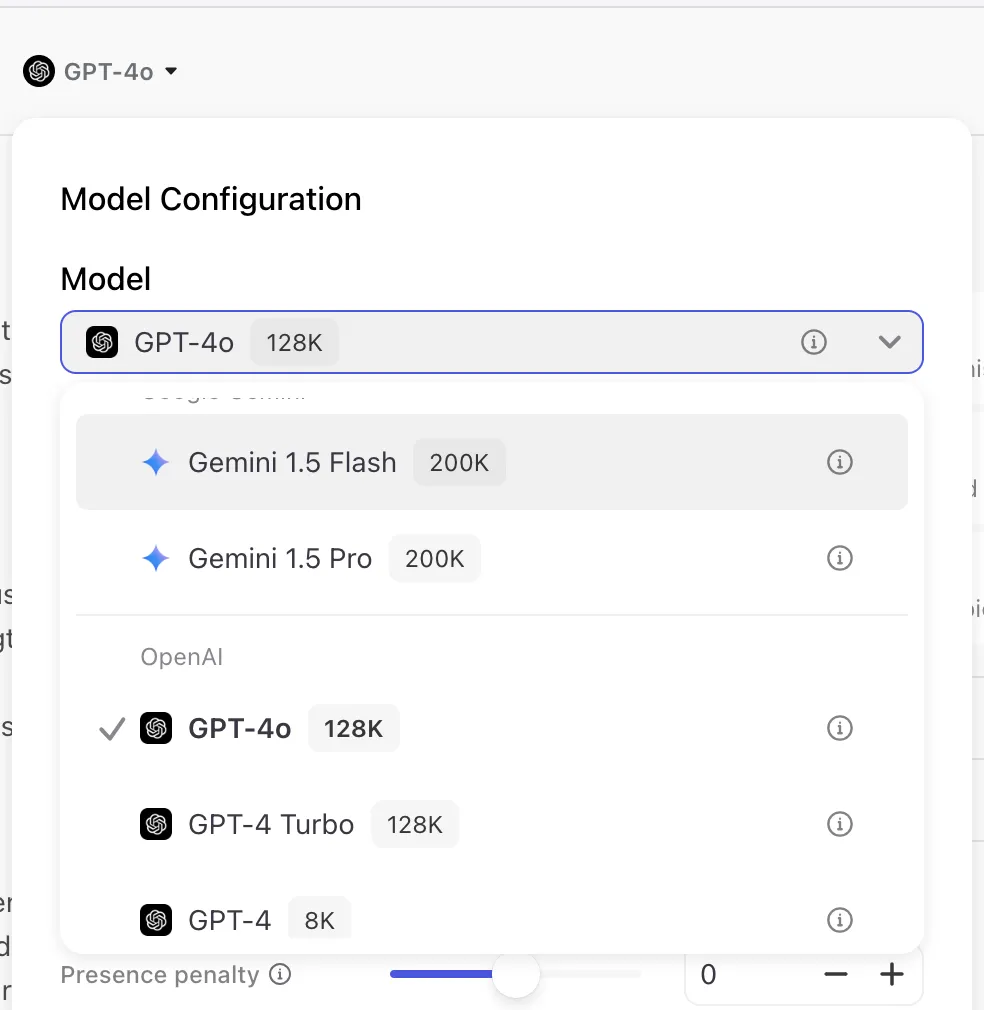
Task: Choose GPT-4 8K model option
Action: [230, 920]
